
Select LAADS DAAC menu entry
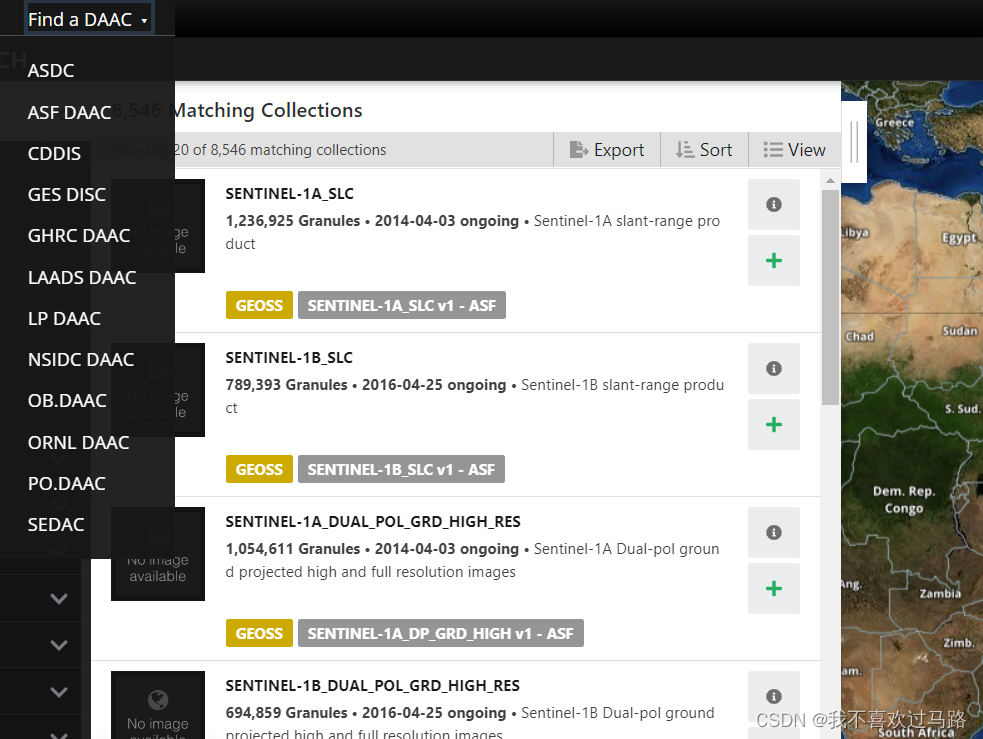point(81,278)
